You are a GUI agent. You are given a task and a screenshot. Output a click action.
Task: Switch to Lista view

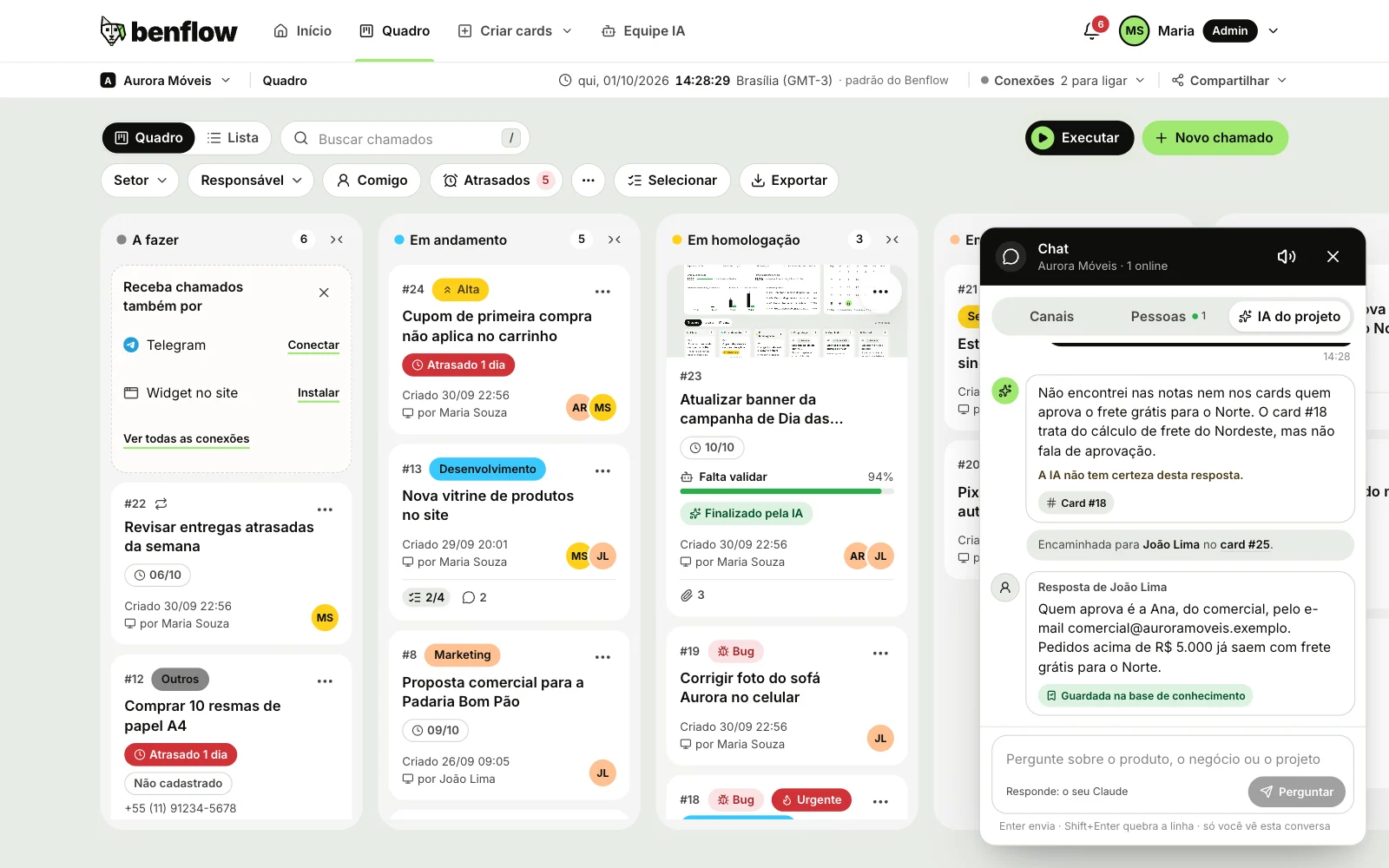(x=233, y=138)
